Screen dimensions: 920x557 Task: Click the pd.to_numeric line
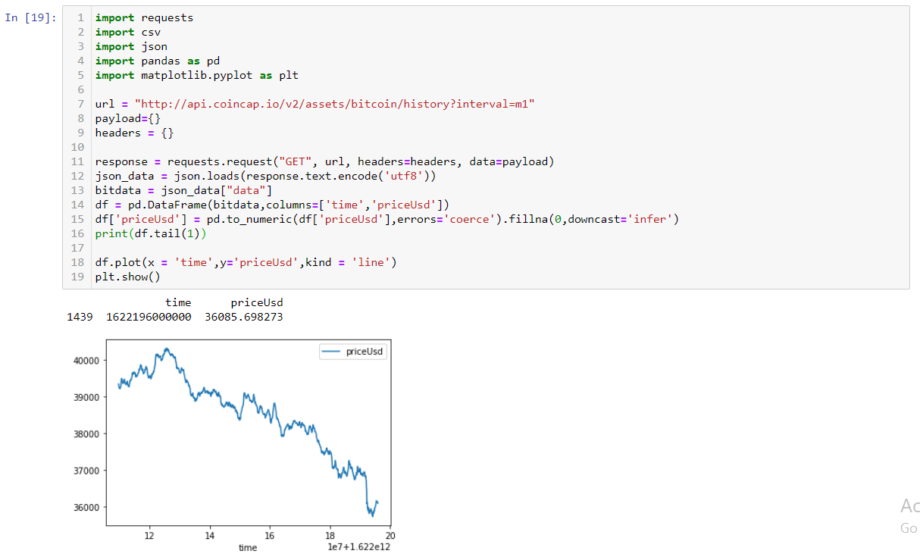coord(387,219)
